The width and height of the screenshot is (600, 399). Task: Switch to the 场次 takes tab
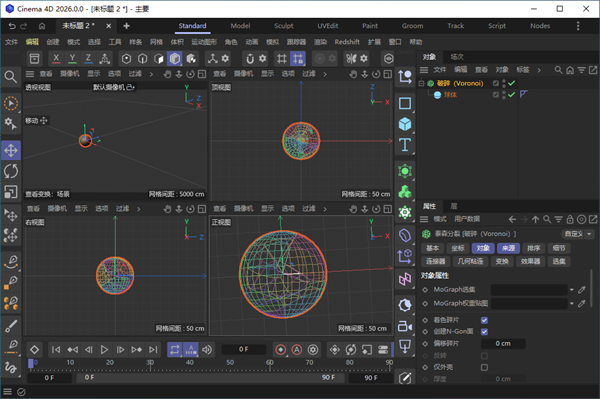[x=457, y=57]
